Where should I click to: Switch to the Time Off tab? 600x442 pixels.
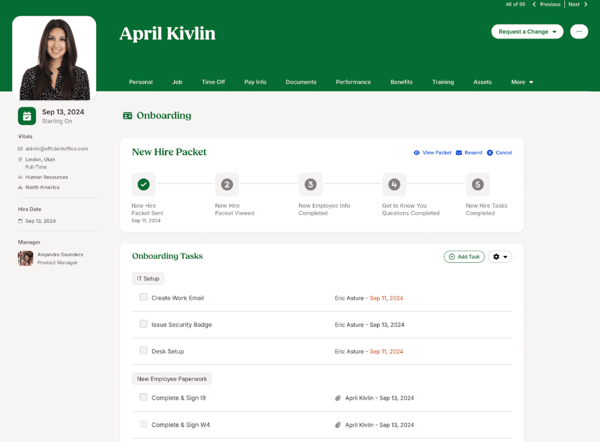pos(213,82)
